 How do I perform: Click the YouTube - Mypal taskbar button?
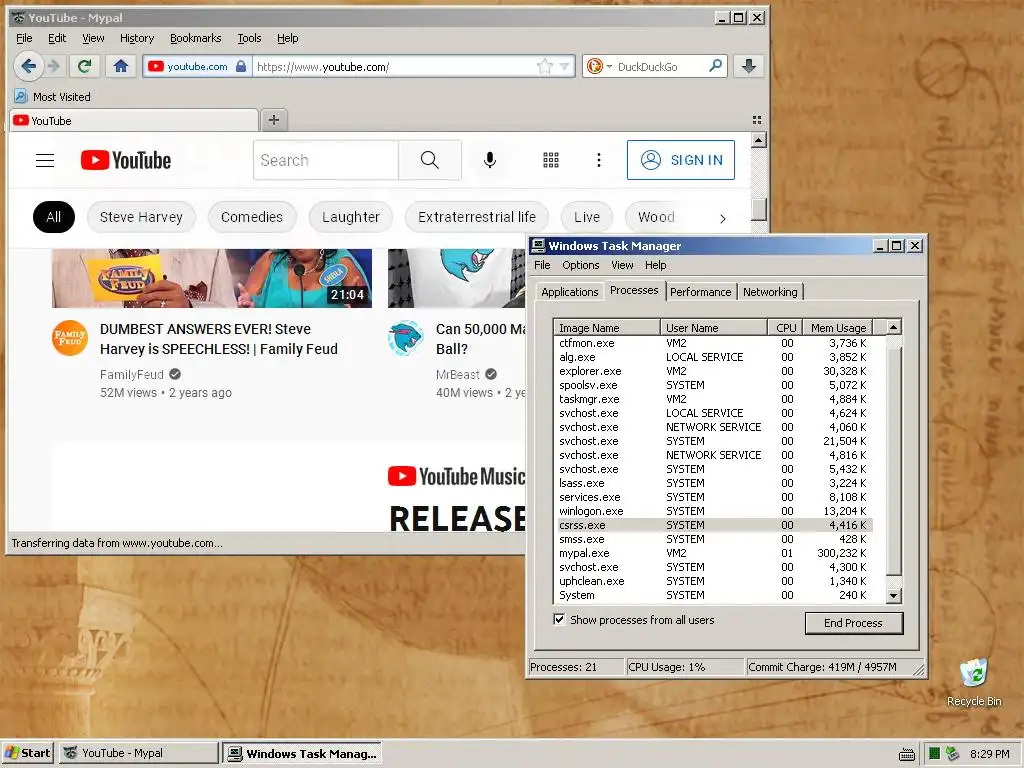click(139, 754)
